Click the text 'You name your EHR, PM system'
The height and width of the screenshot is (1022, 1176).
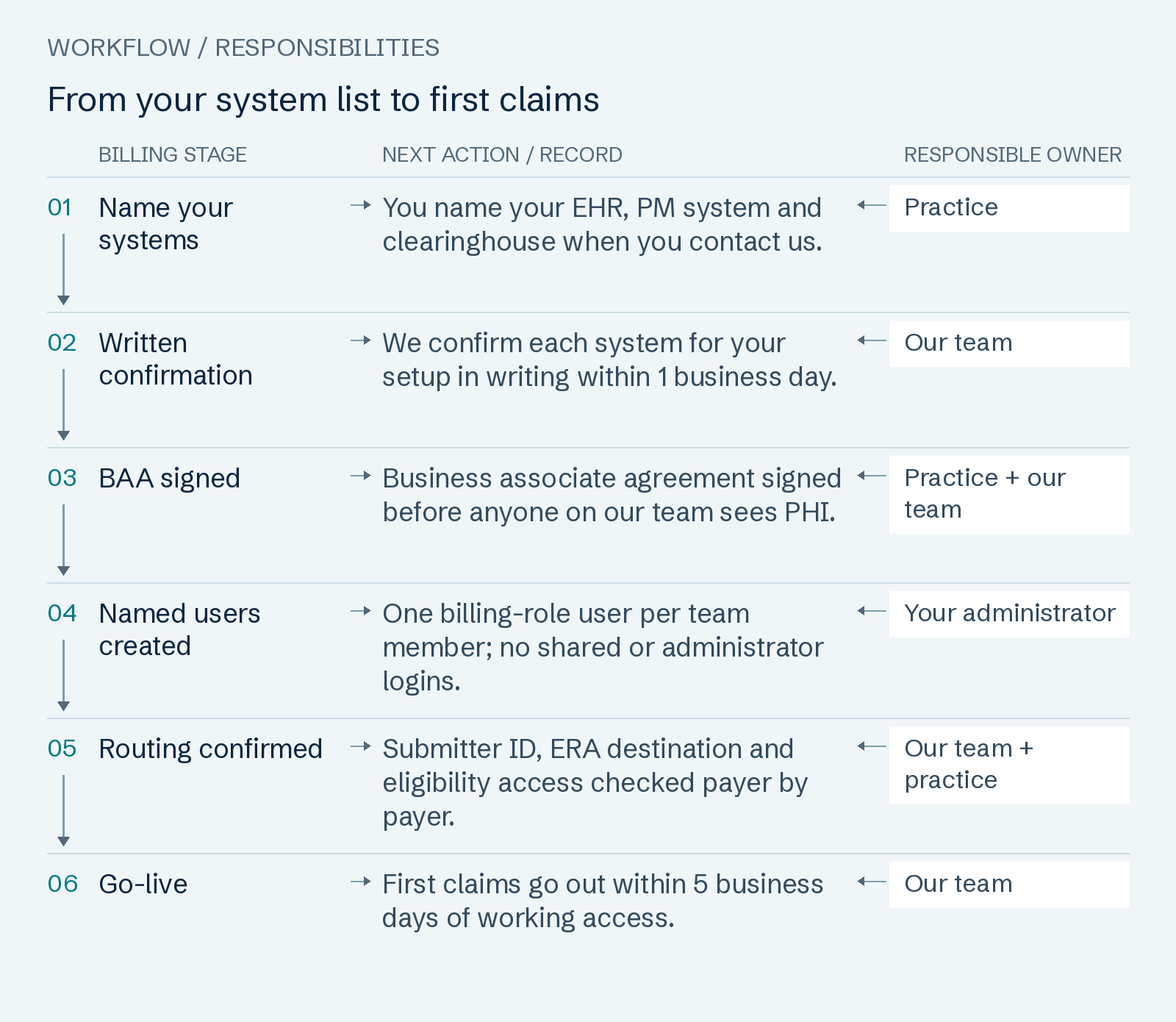(x=576, y=208)
